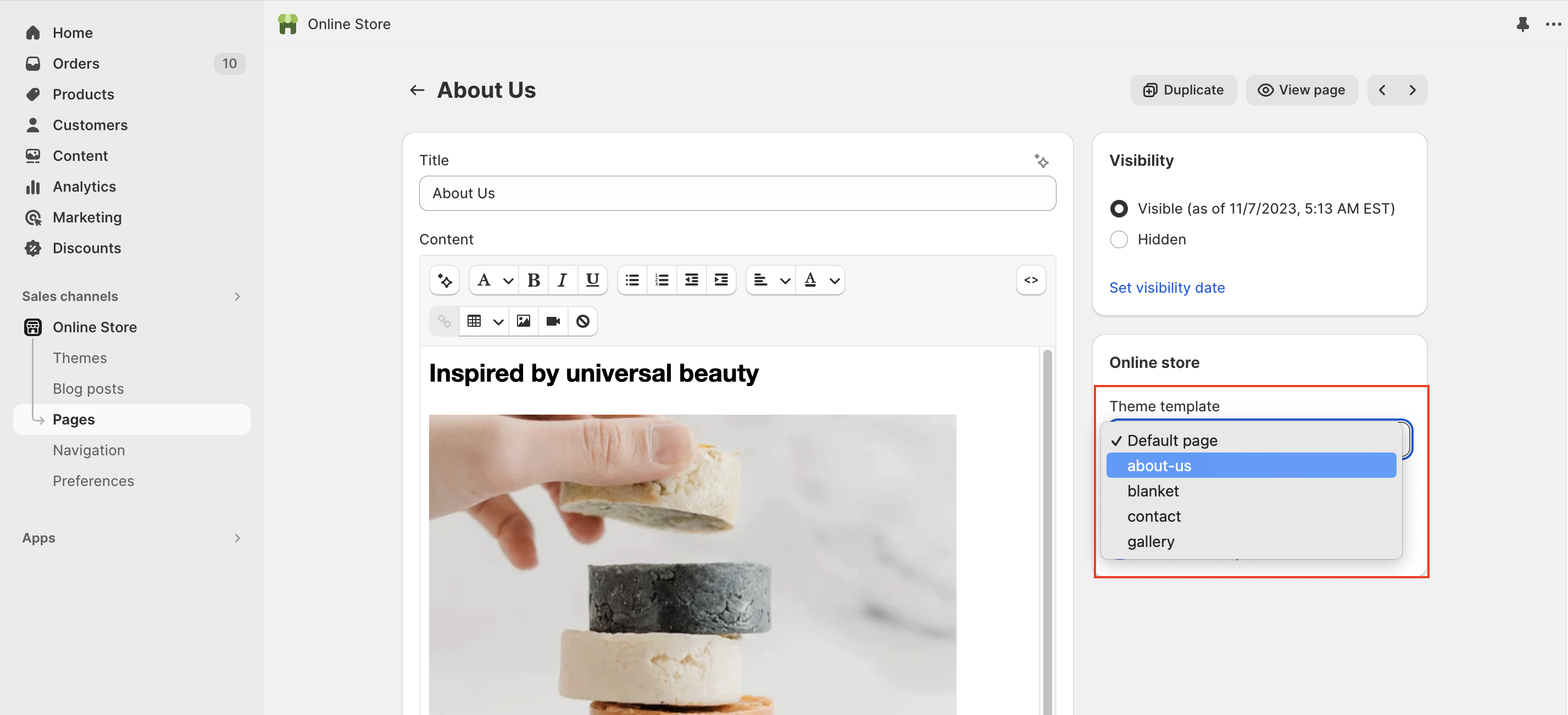
Task: Click the disabled insert link icon
Action: [x=444, y=321]
